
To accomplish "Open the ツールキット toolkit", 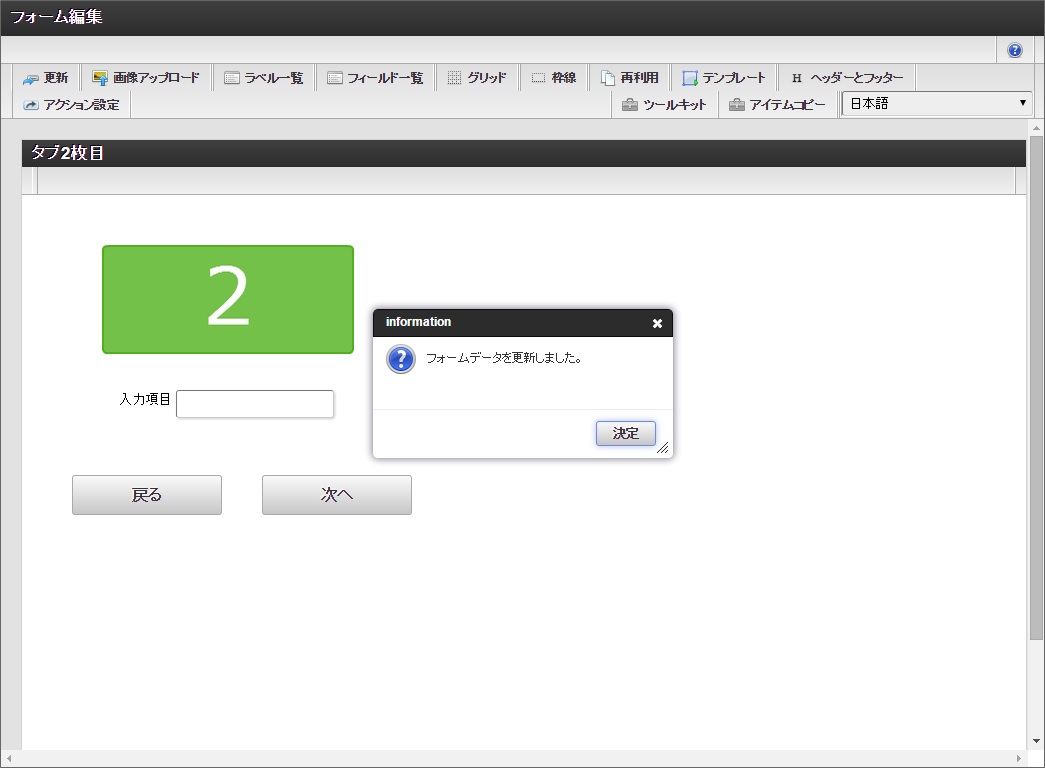I will pyautogui.click(x=664, y=105).
